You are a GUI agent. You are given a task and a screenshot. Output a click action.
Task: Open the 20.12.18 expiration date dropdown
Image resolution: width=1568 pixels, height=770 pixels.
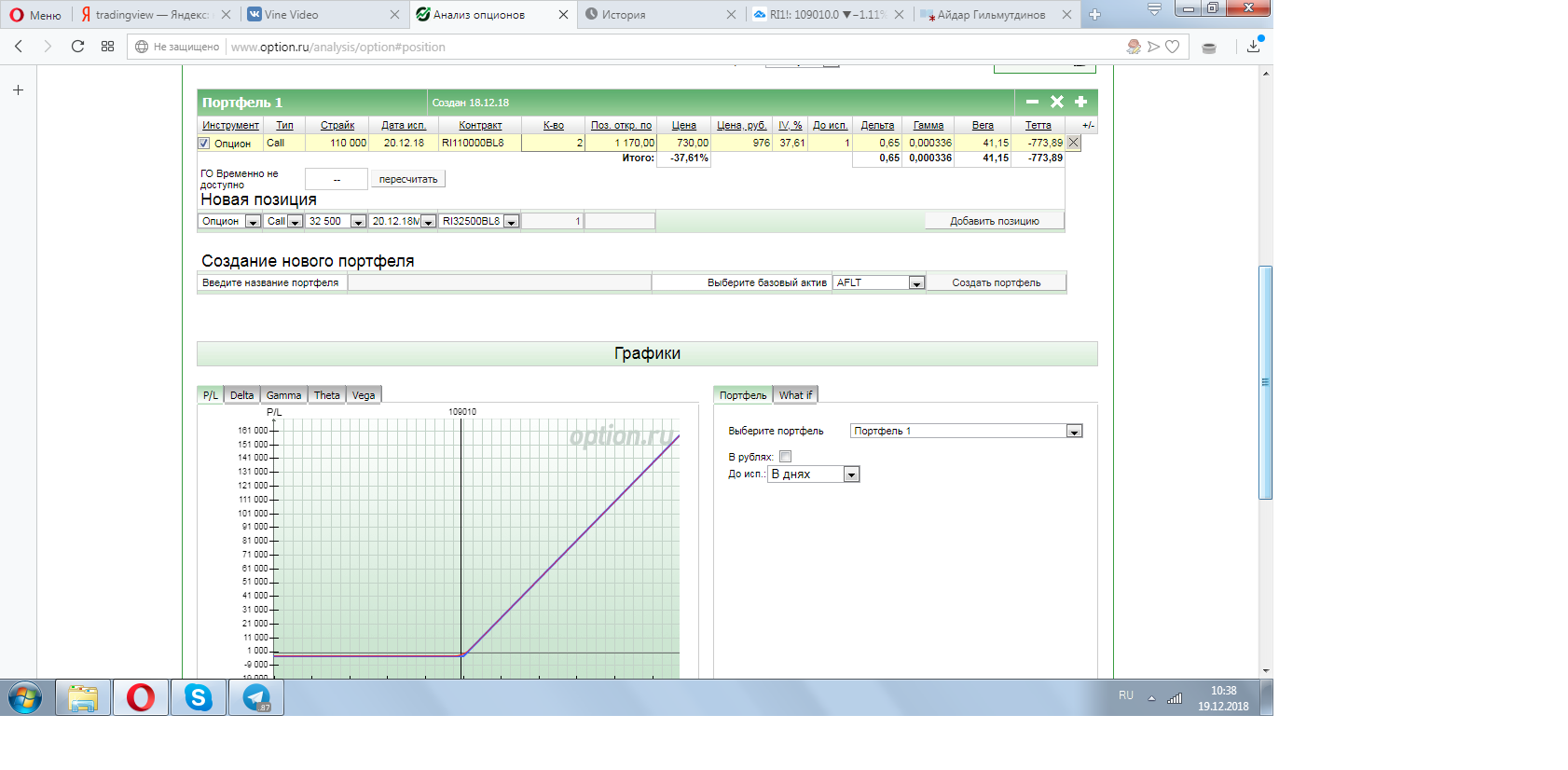pos(428,222)
